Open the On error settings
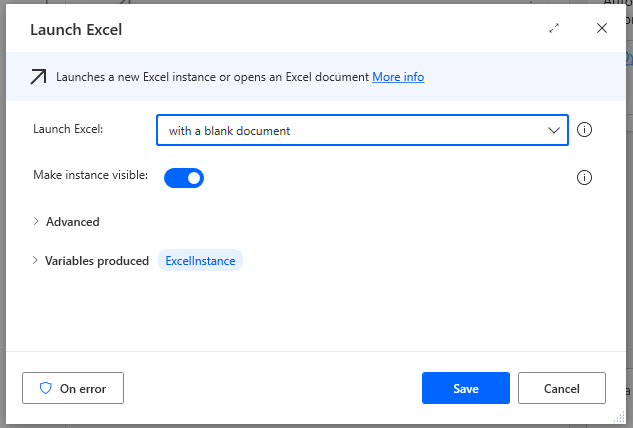This screenshot has height=428, width=633. (x=72, y=388)
